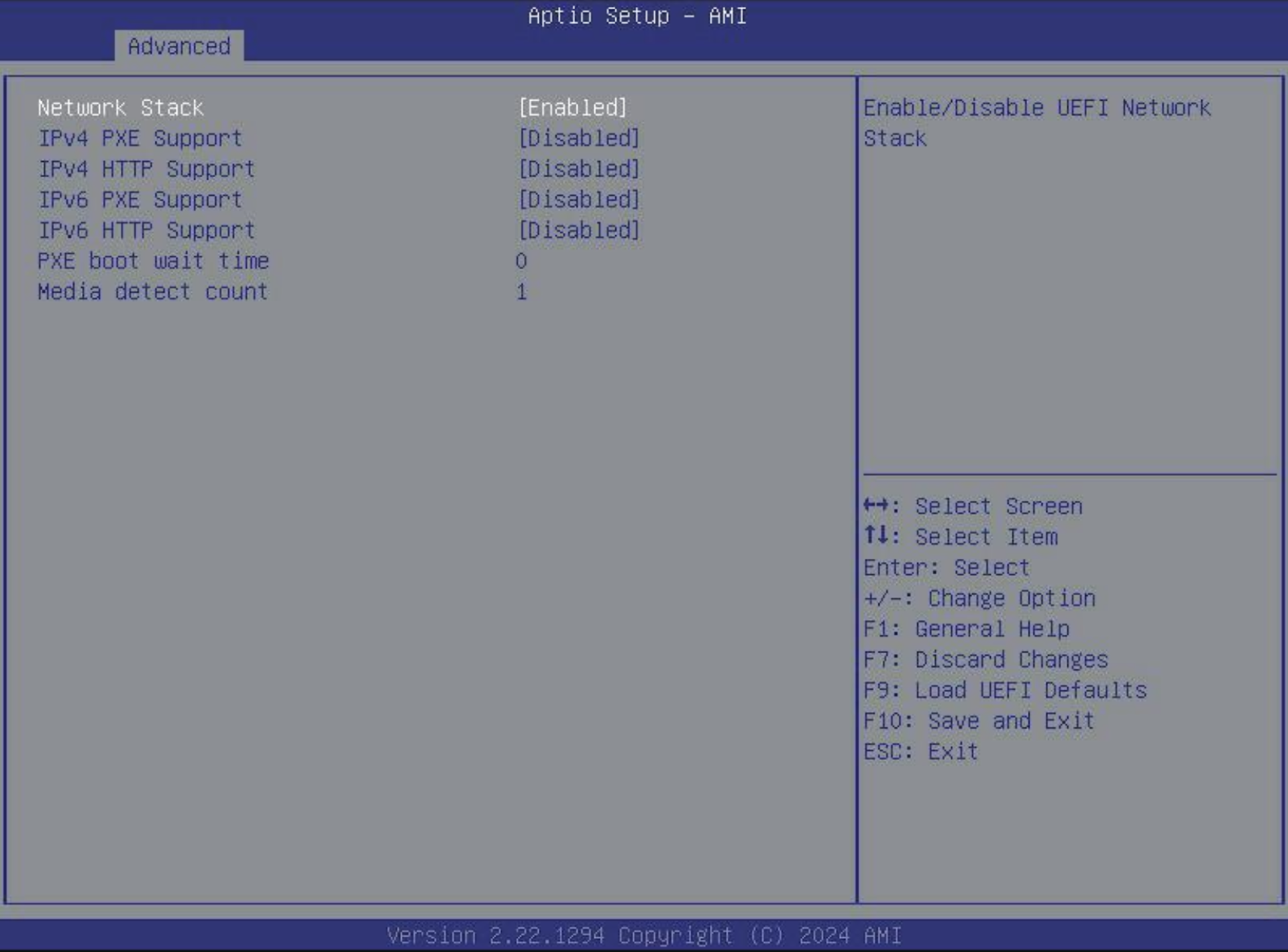Click the F1: General Help hint

pos(967,629)
